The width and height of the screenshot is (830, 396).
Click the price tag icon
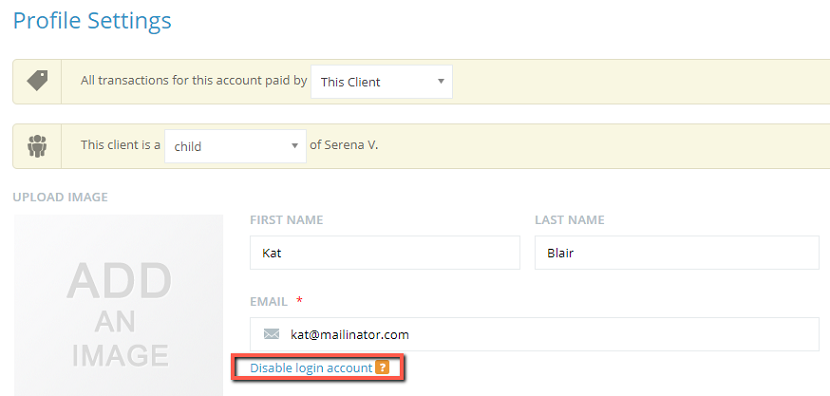click(x=37, y=81)
